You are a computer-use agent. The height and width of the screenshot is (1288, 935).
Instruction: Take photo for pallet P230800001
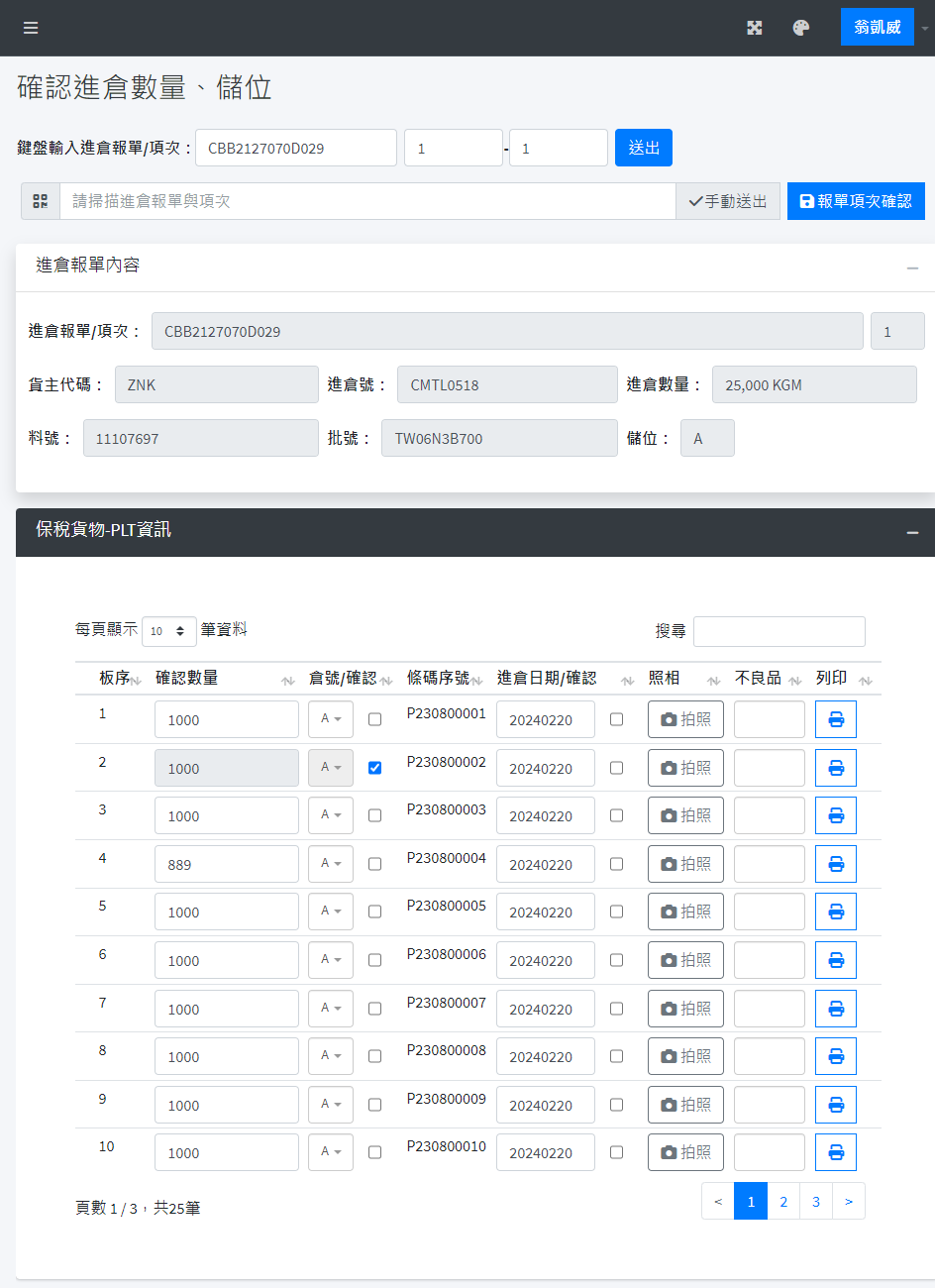tap(685, 719)
